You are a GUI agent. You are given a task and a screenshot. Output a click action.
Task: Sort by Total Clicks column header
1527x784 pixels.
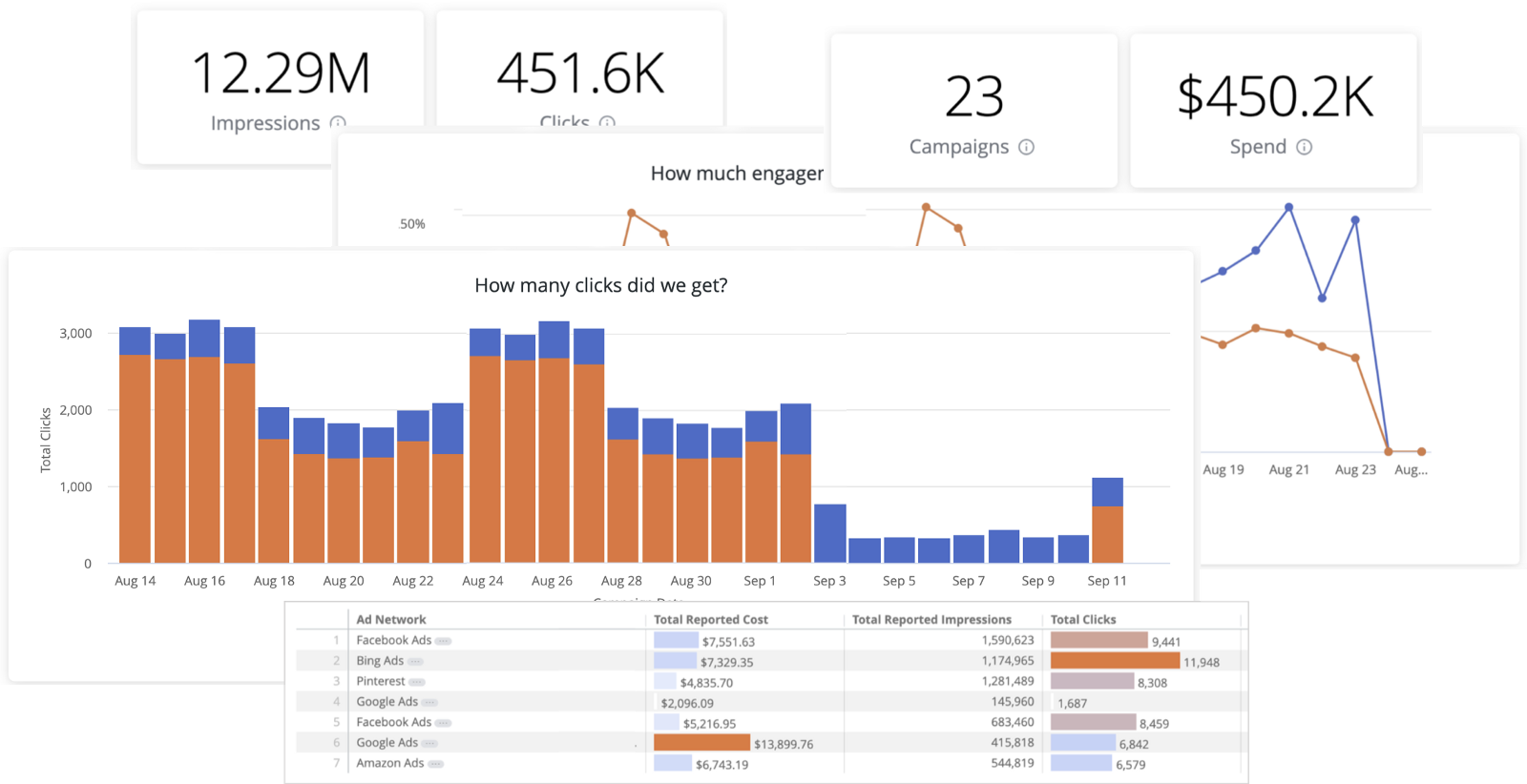coord(1083,619)
